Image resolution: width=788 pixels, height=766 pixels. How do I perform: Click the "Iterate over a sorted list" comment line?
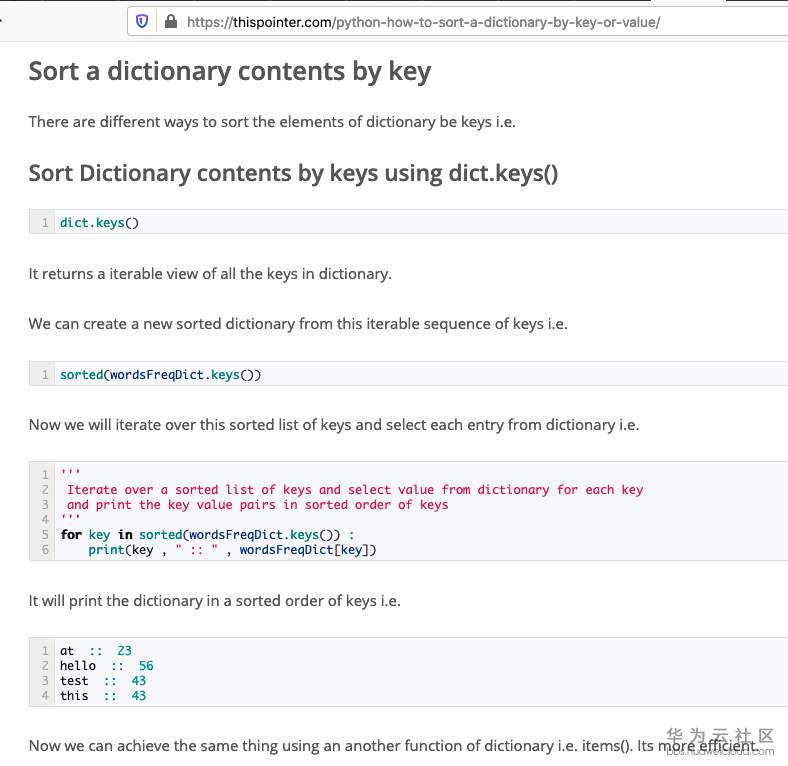tap(354, 490)
